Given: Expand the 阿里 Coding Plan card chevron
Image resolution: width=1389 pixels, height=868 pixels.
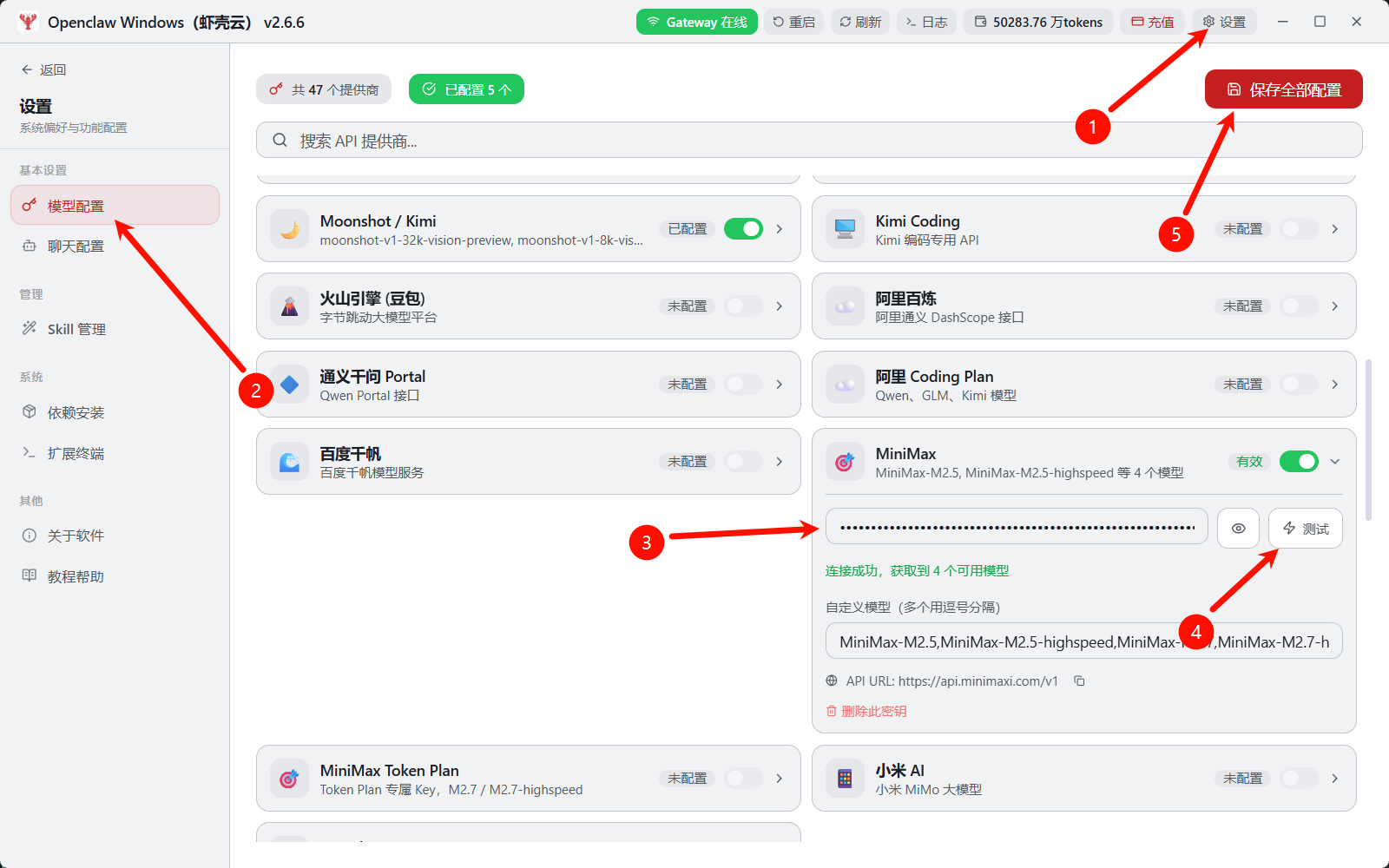Looking at the screenshot, I should coord(1335,385).
